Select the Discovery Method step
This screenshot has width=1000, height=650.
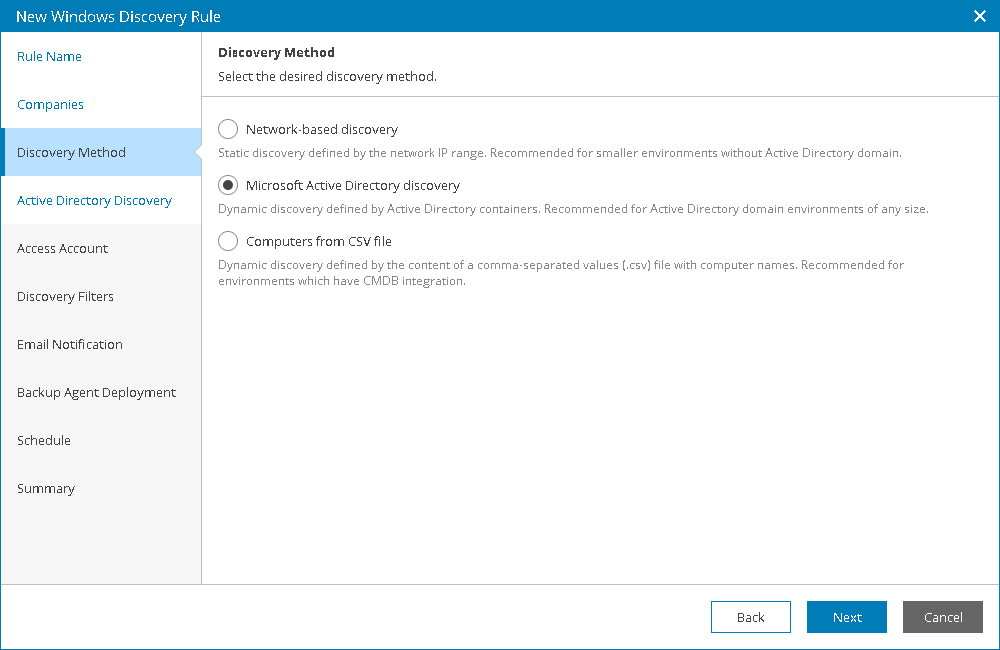pos(71,152)
